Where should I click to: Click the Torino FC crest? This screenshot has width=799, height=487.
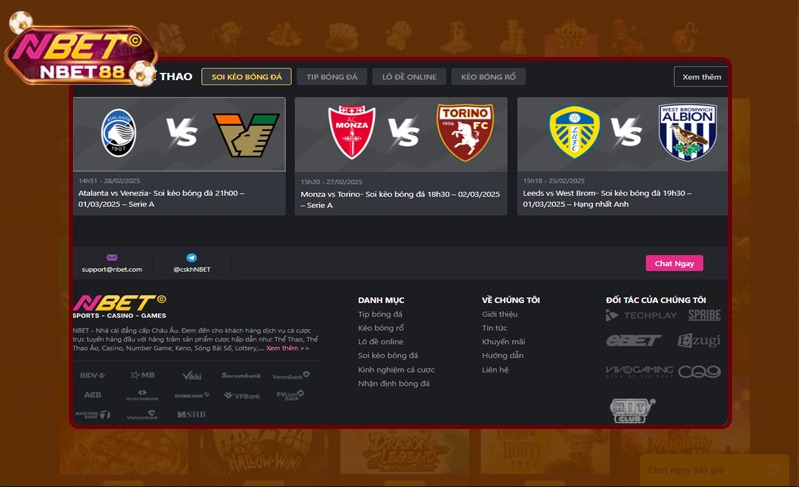point(465,132)
